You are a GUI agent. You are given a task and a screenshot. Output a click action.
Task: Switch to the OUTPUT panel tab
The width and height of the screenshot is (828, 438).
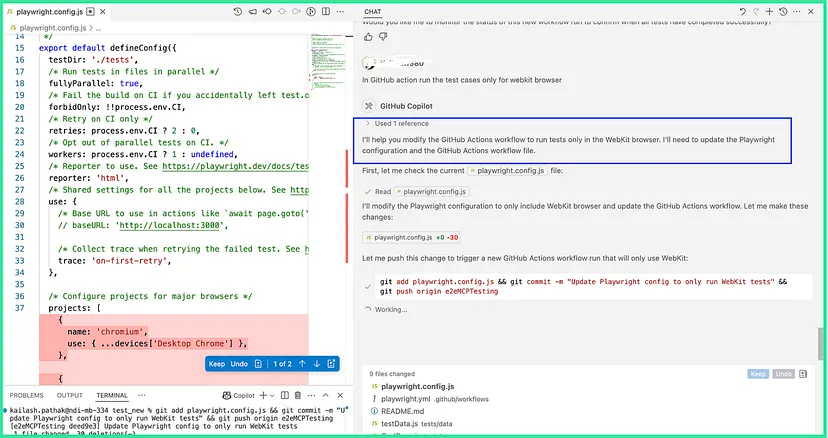coord(70,395)
